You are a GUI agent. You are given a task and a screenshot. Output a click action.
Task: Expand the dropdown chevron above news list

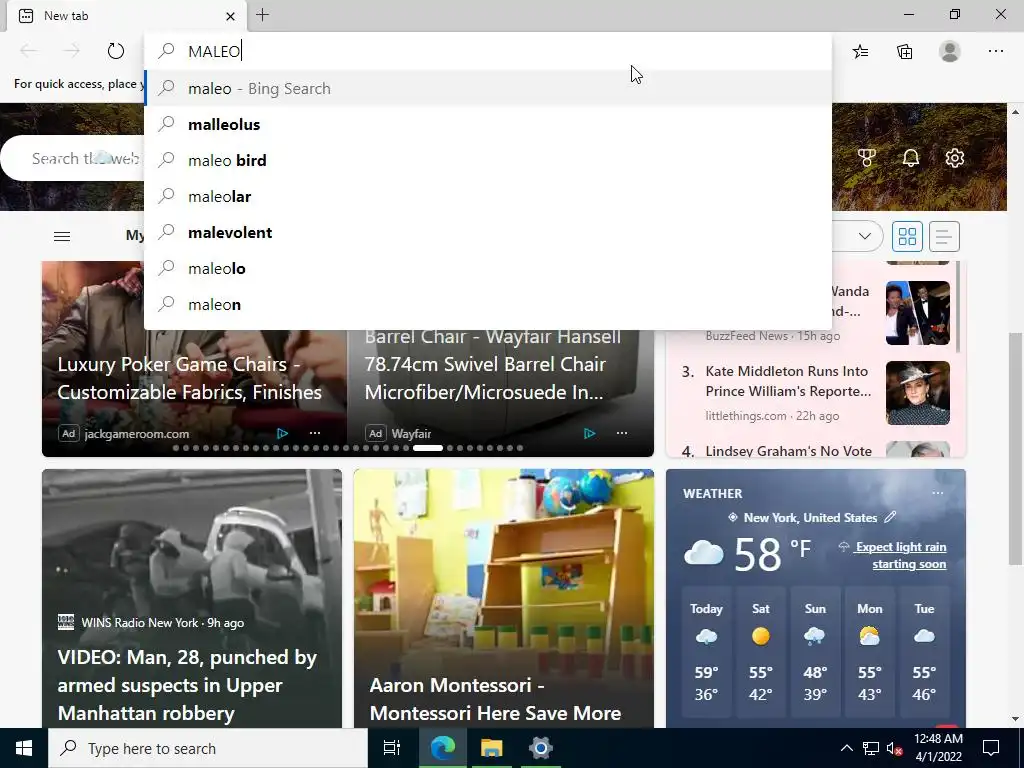click(865, 236)
